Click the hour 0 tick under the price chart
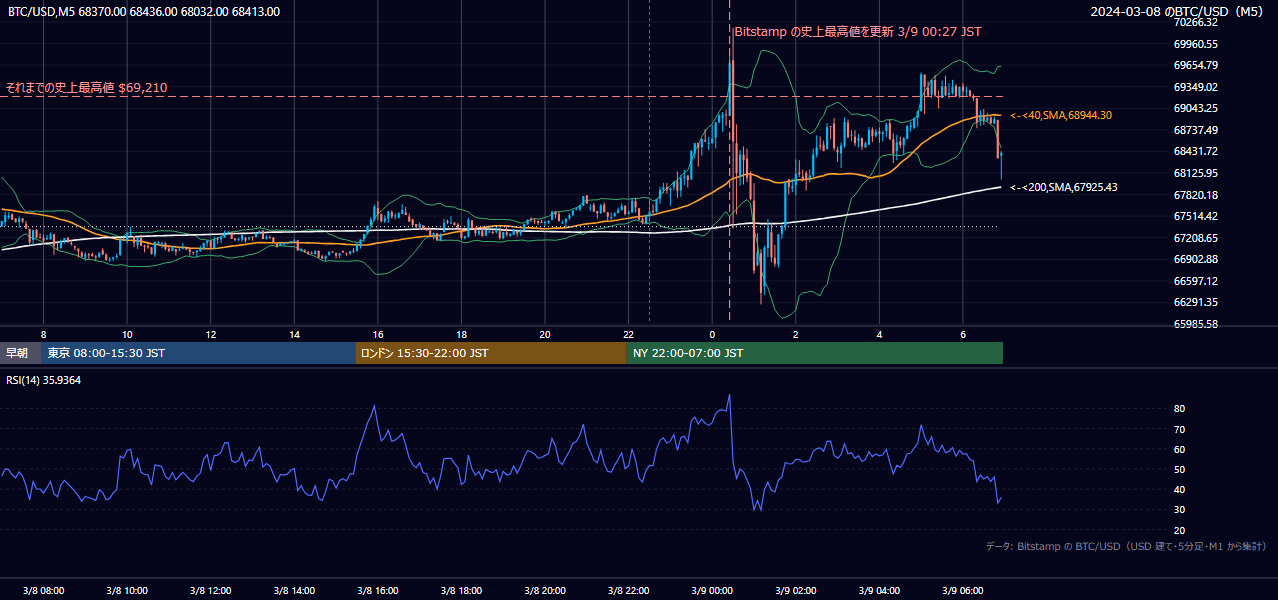Viewport: 1278px width, 600px height. point(712,334)
